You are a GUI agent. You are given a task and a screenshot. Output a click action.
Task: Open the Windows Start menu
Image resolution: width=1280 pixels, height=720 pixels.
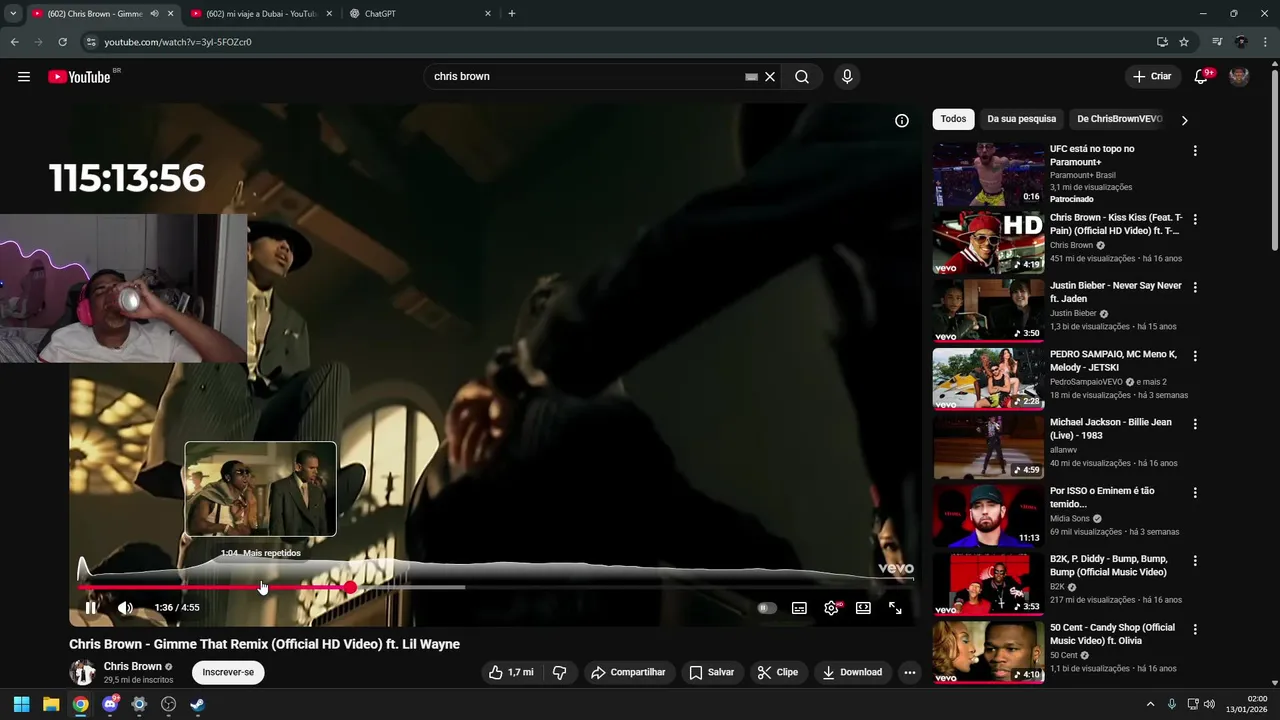[x=21, y=704]
